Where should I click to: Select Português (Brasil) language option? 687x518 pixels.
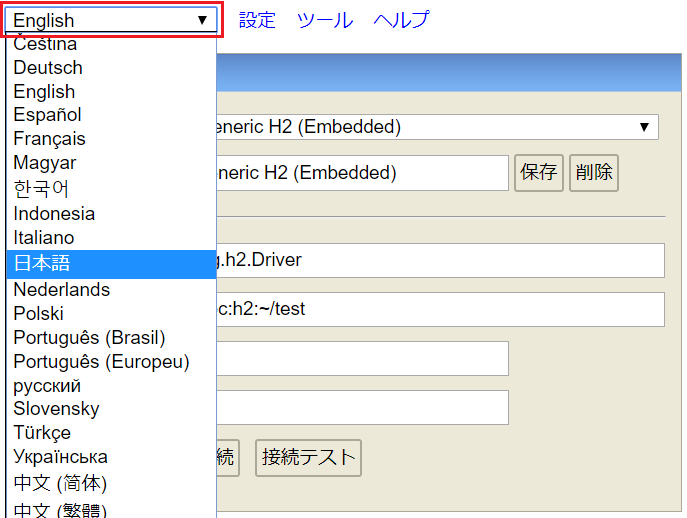pos(89,338)
